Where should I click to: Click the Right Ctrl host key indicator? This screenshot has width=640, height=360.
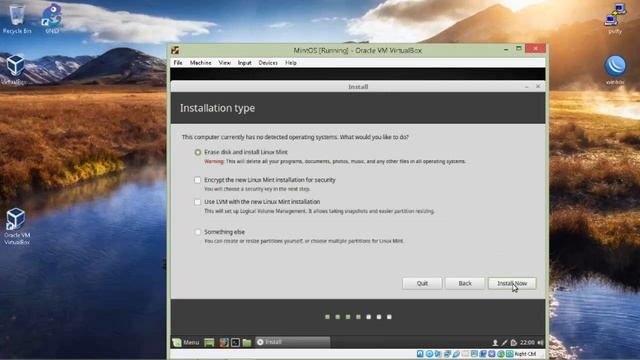pos(525,354)
